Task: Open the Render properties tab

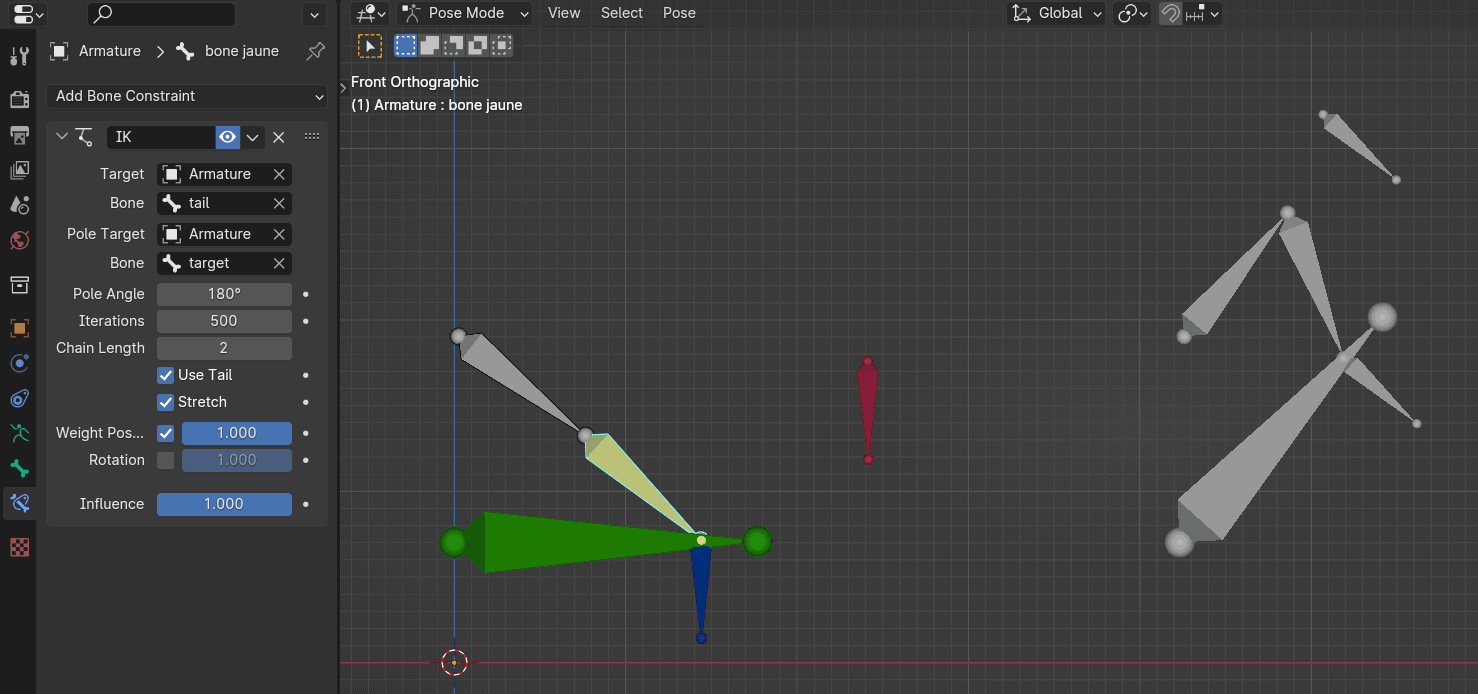Action: (x=19, y=99)
